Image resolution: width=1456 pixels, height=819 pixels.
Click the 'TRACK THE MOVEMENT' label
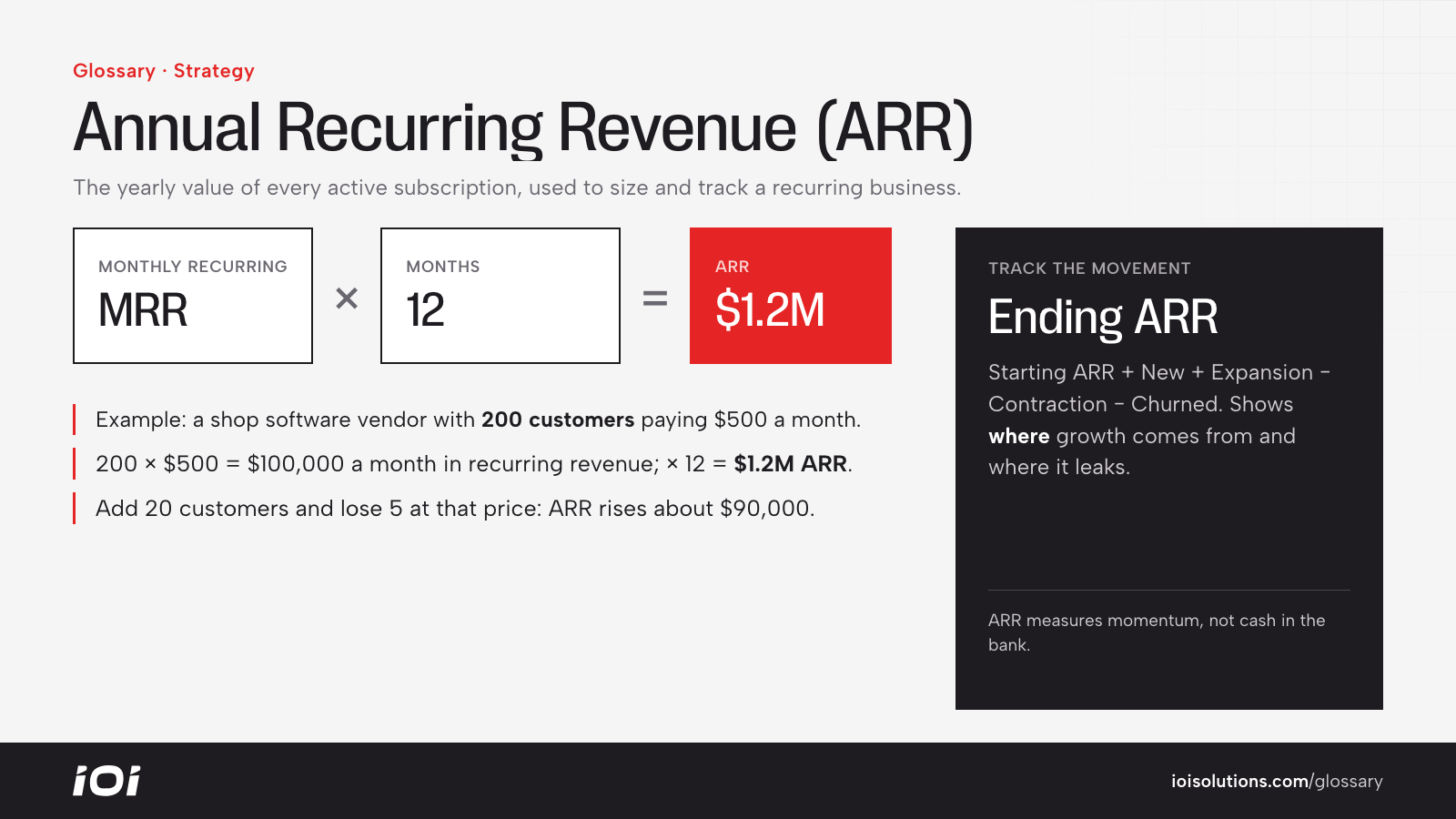tap(1089, 268)
